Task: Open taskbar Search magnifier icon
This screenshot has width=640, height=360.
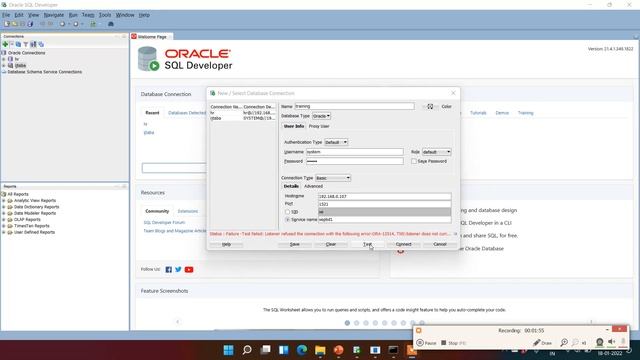Action: click(x=247, y=350)
